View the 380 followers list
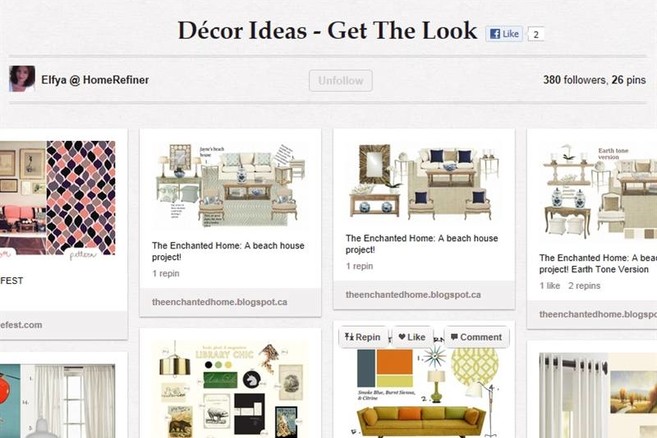This screenshot has width=657, height=438. (574, 80)
